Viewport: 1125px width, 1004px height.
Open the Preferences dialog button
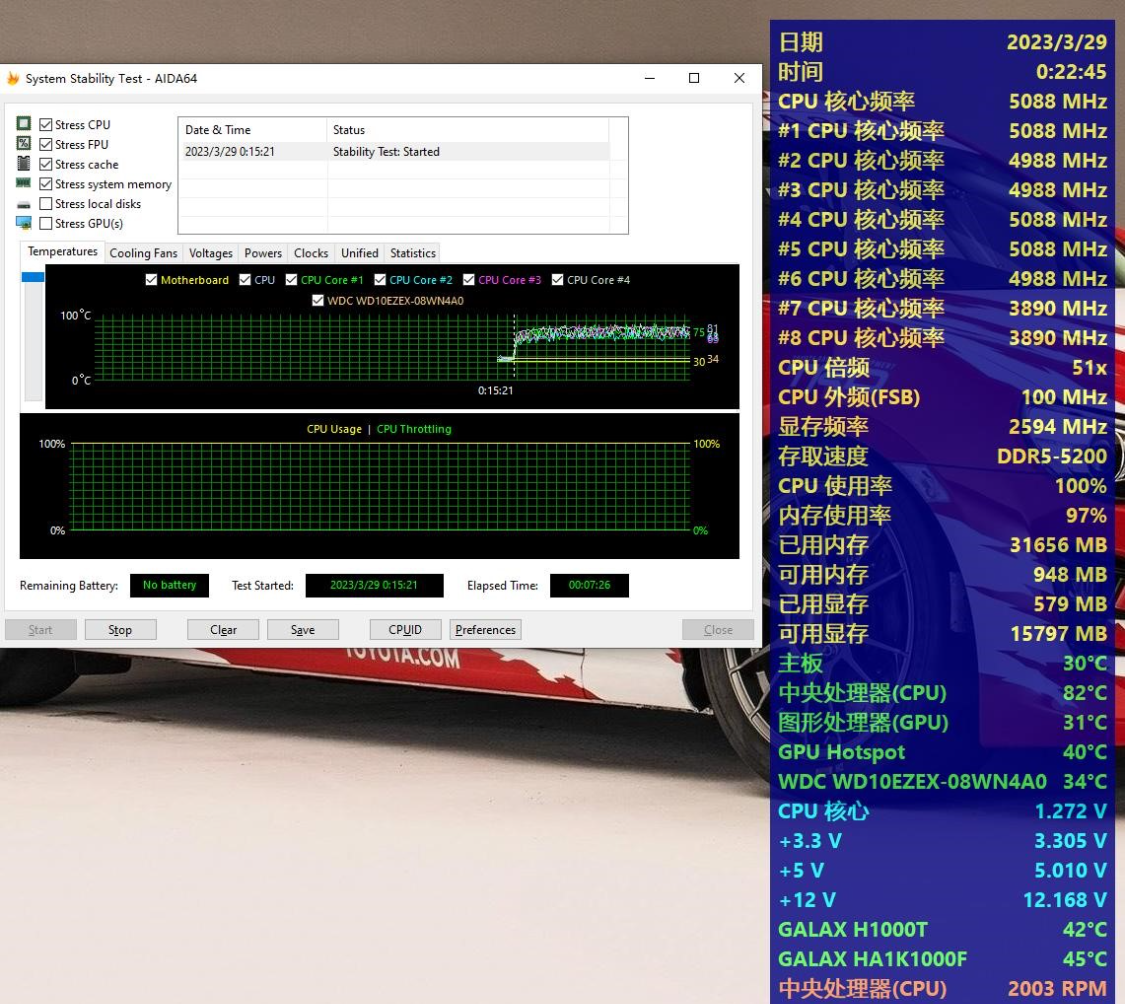(x=485, y=629)
